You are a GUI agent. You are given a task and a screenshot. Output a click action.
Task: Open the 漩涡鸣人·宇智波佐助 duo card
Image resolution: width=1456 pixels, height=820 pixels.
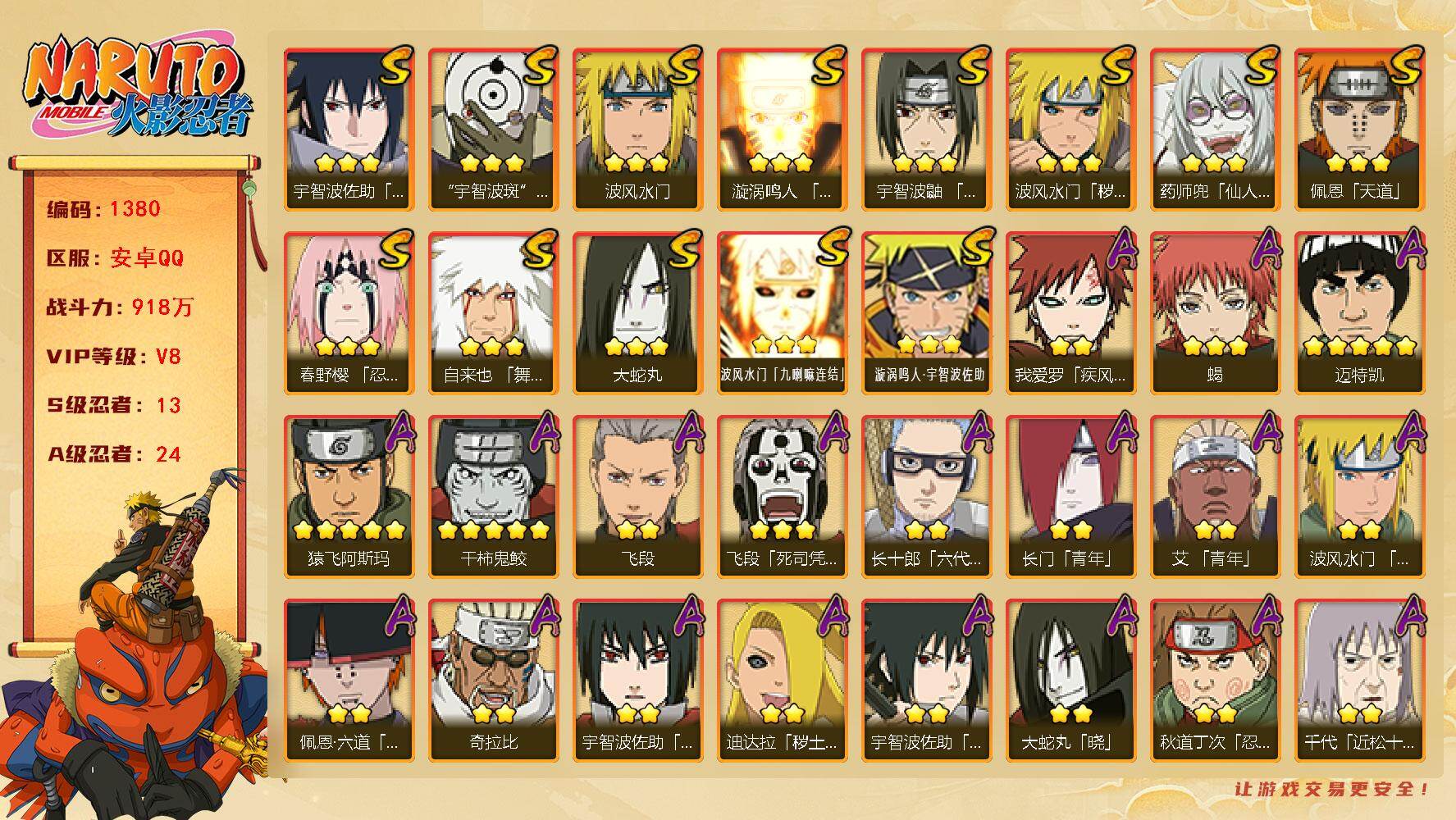click(926, 313)
